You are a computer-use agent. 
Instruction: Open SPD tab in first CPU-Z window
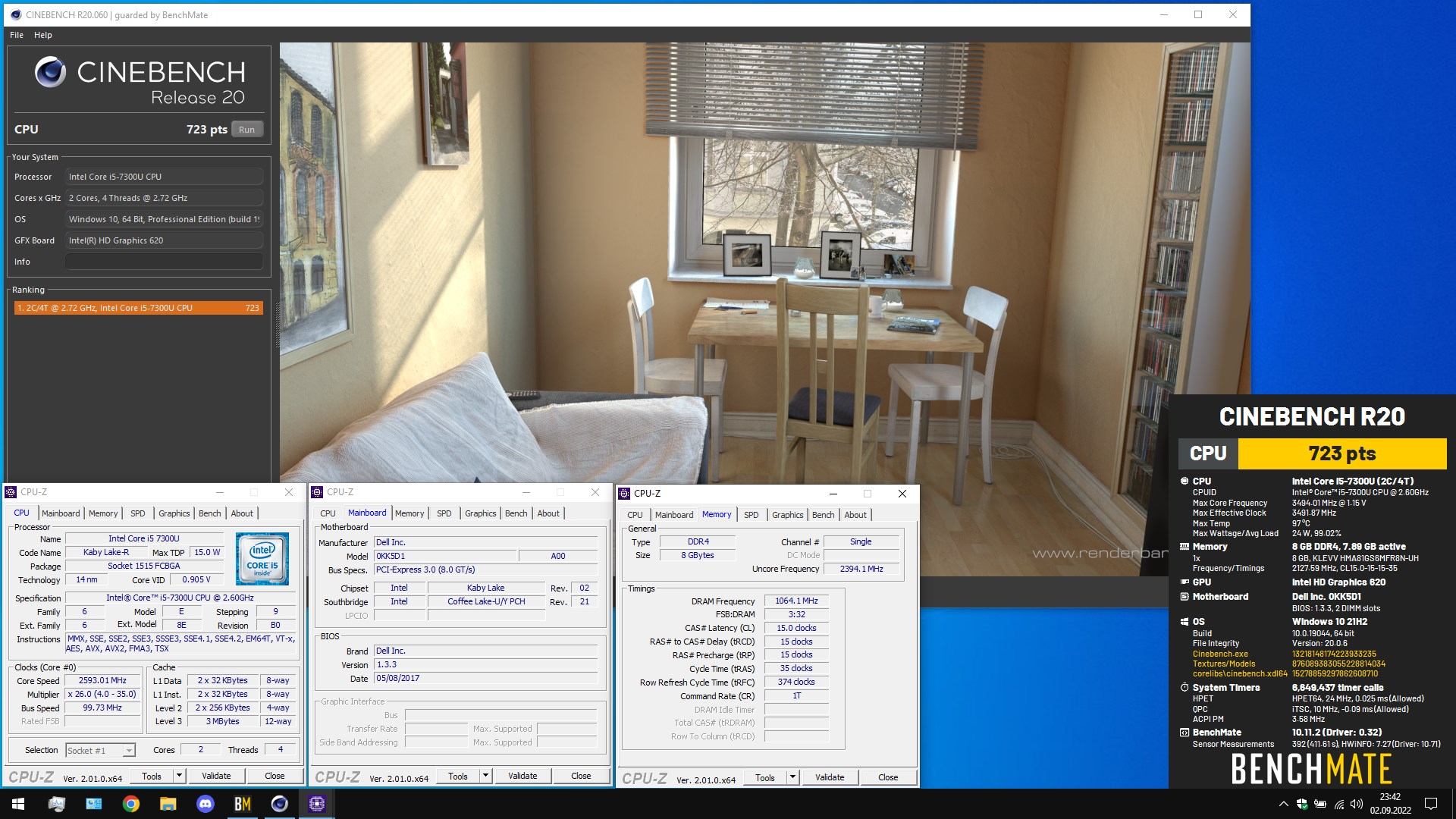pyautogui.click(x=138, y=513)
